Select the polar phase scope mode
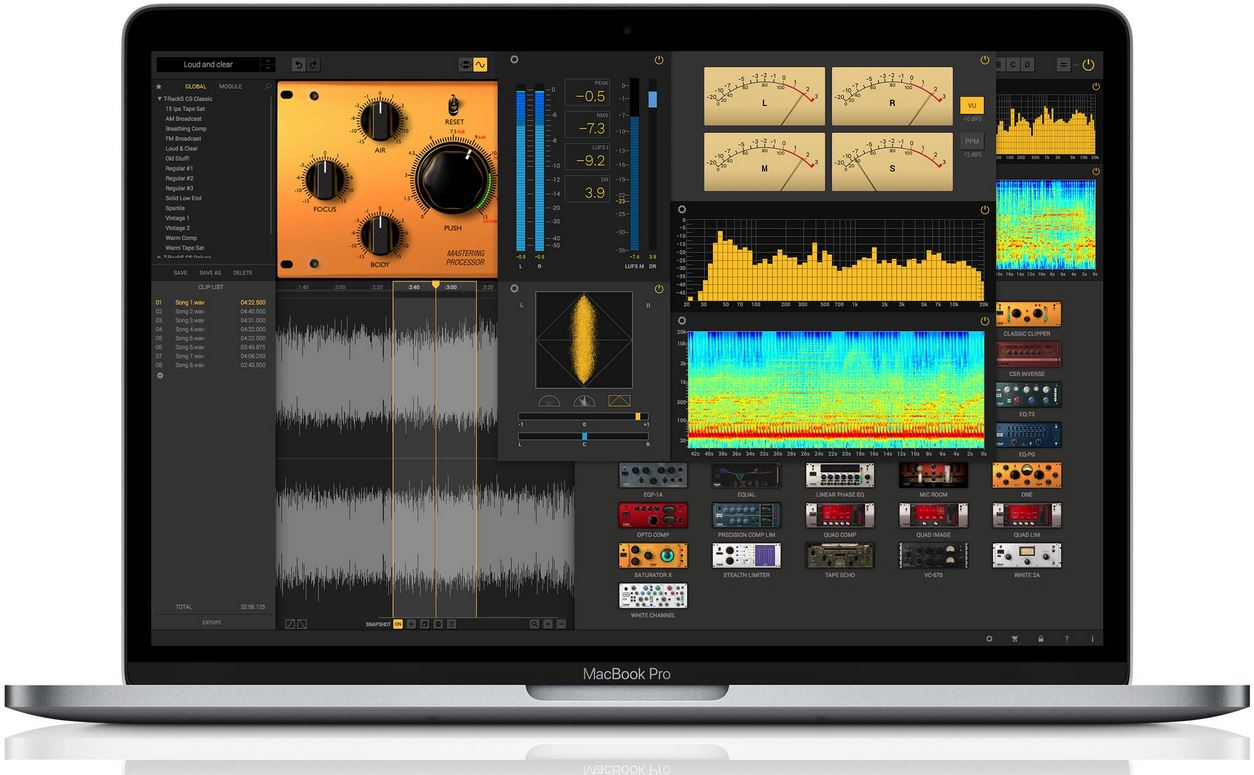The width and height of the screenshot is (1254, 775). point(584,401)
